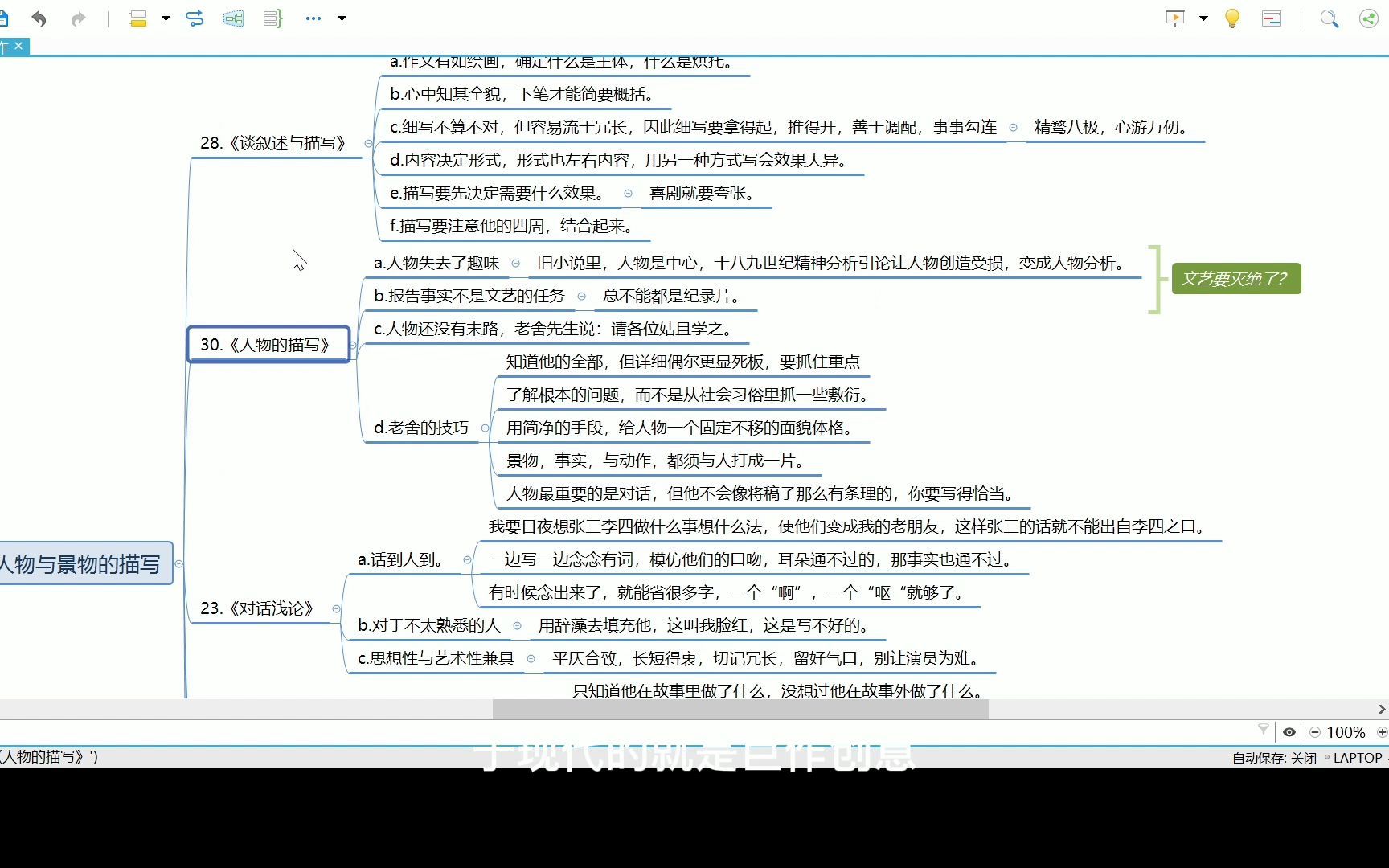Screen dimensions: 1389x868
Task: Open search with the magnifier icon
Action: click(x=1330, y=18)
